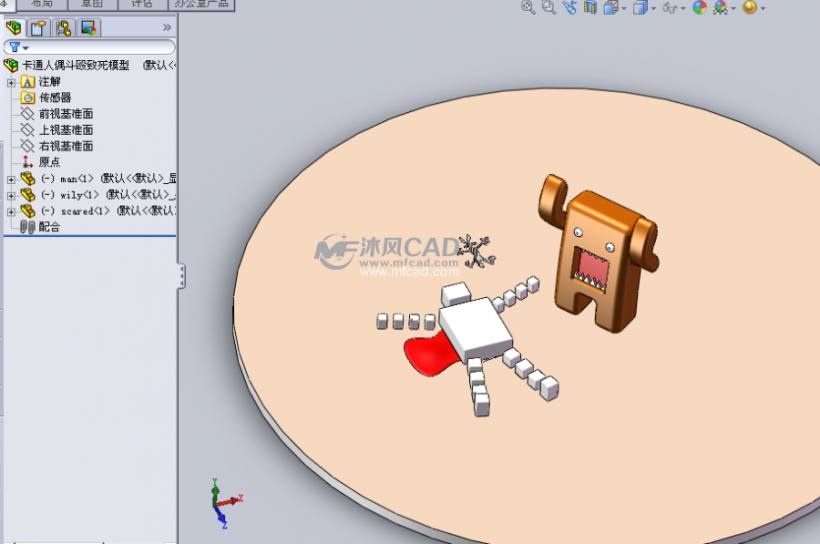This screenshot has height=544, width=820.
Task: Select the top assembly 卡通人偶斗殴致死模型
Action: click(76, 65)
